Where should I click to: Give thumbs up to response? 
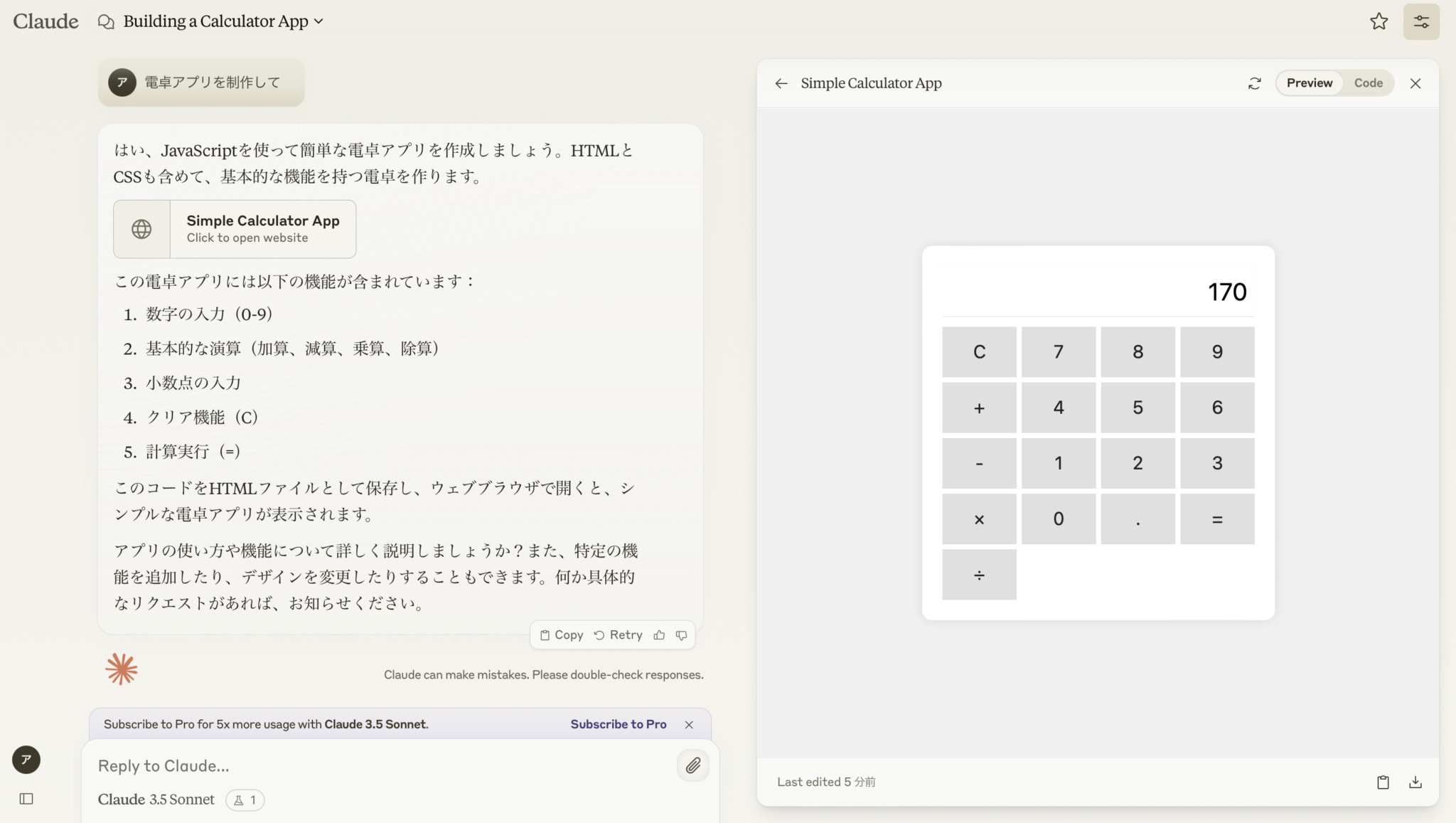point(659,635)
